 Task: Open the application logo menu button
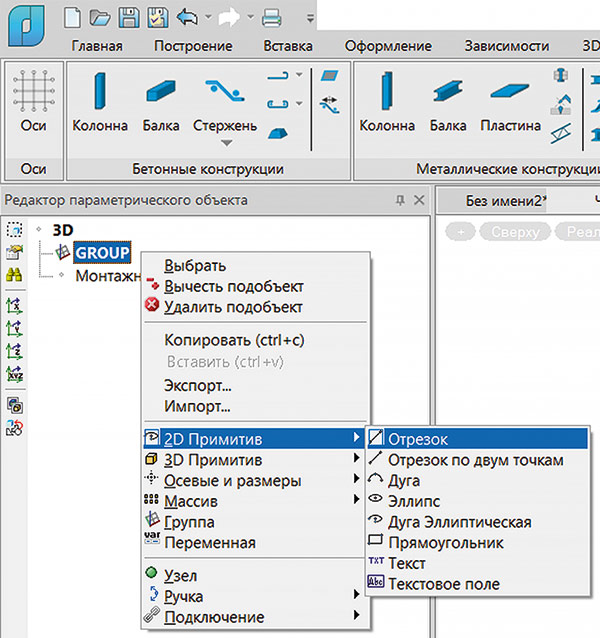coord(27,26)
